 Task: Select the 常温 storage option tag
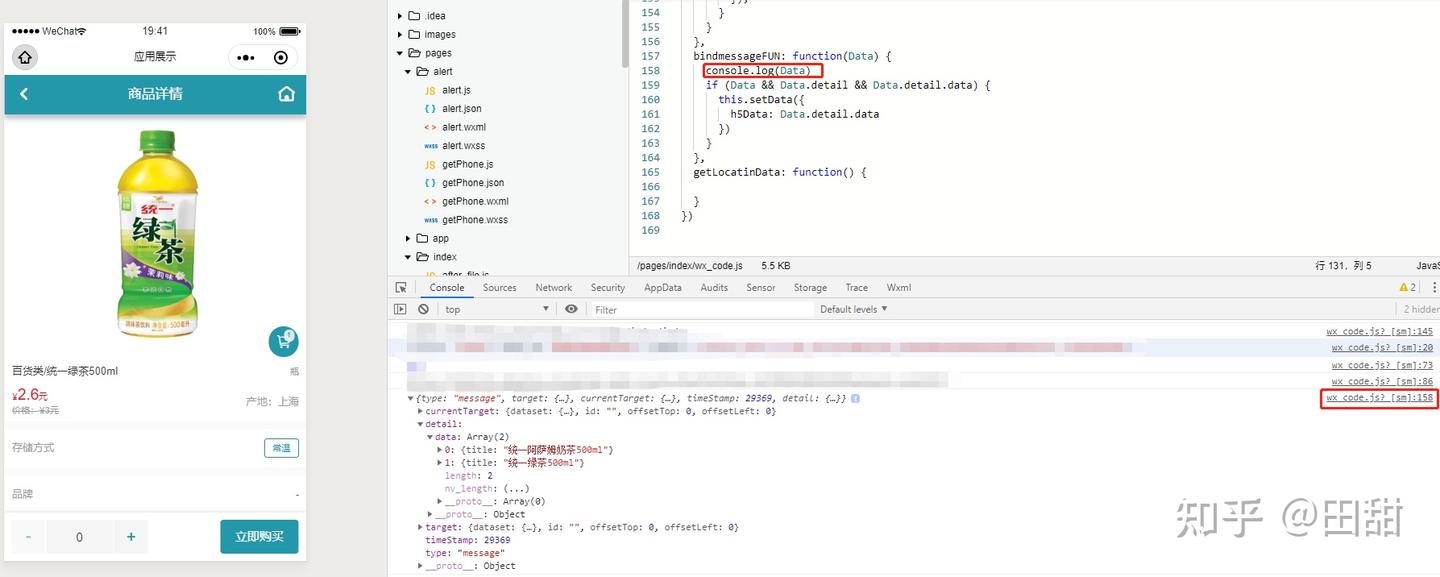[x=281, y=448]
